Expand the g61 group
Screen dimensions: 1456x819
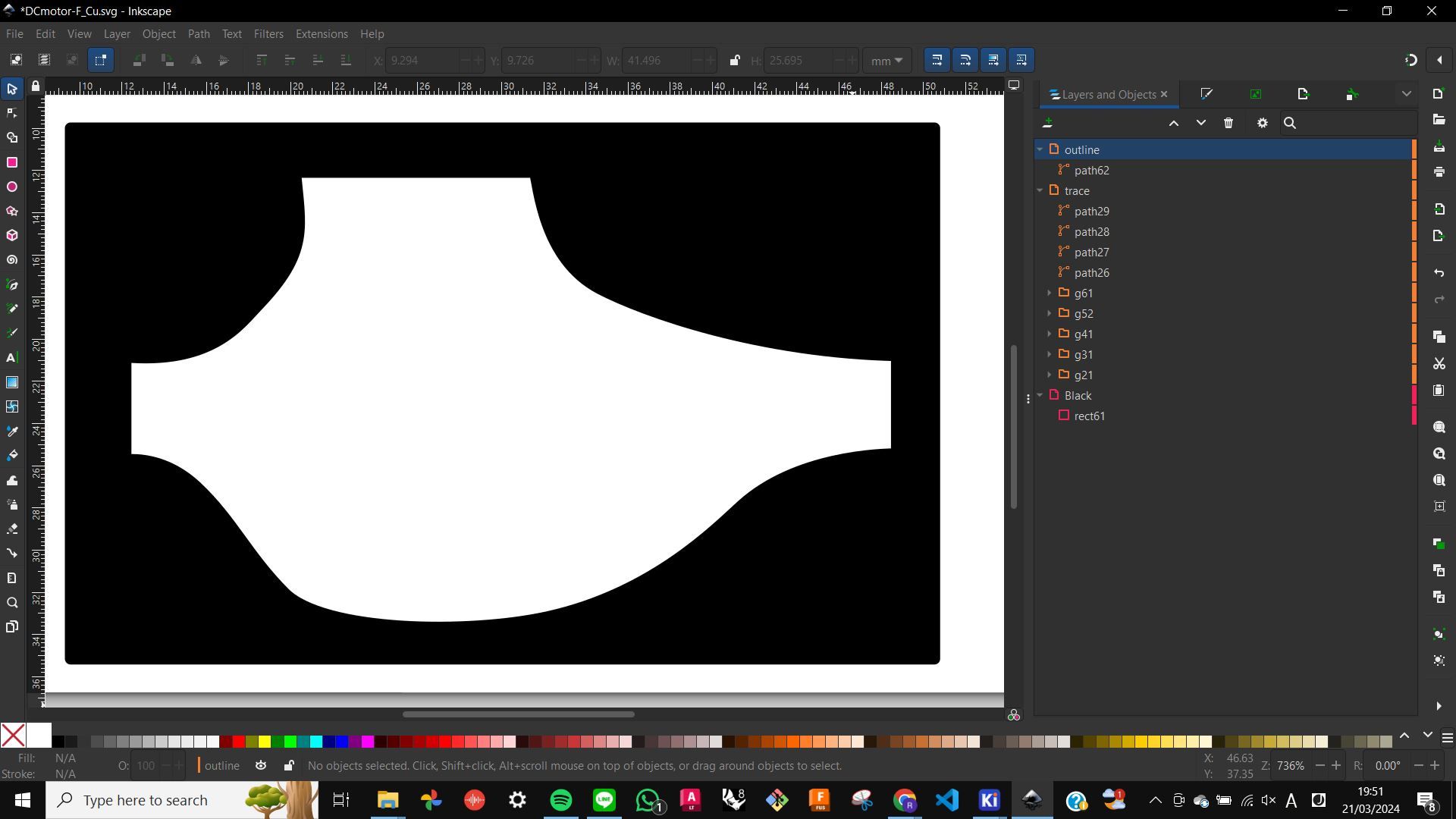(x=1050, y=293)
